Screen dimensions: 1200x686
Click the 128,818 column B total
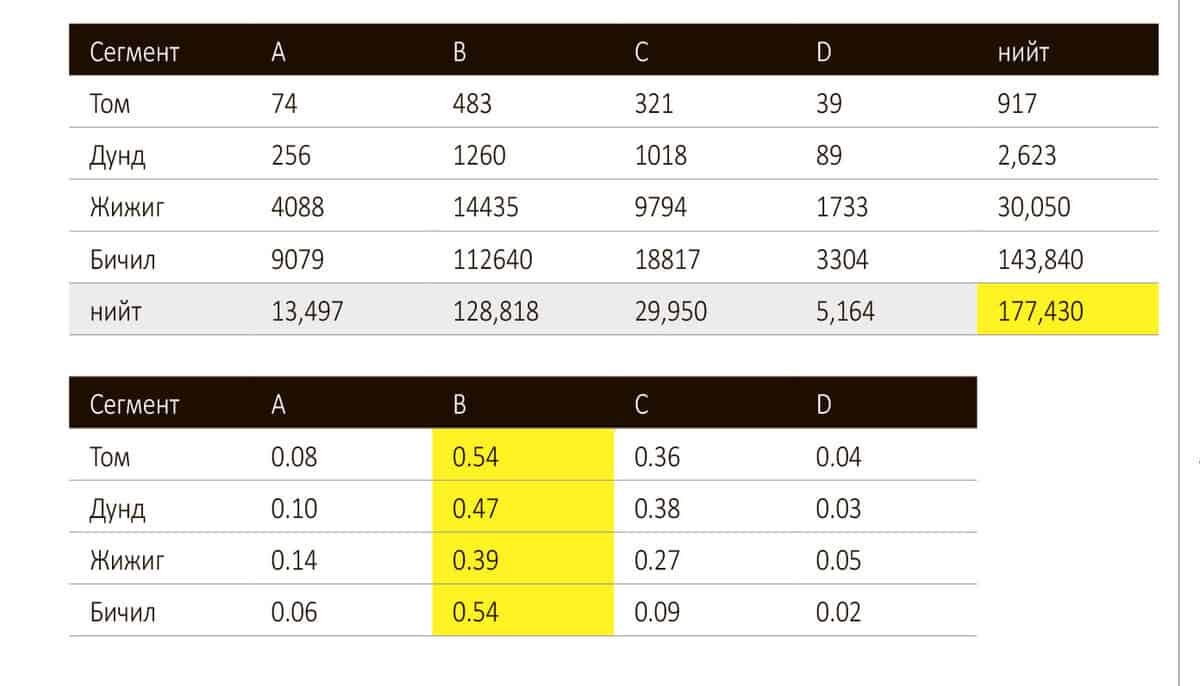click(495, 312)
